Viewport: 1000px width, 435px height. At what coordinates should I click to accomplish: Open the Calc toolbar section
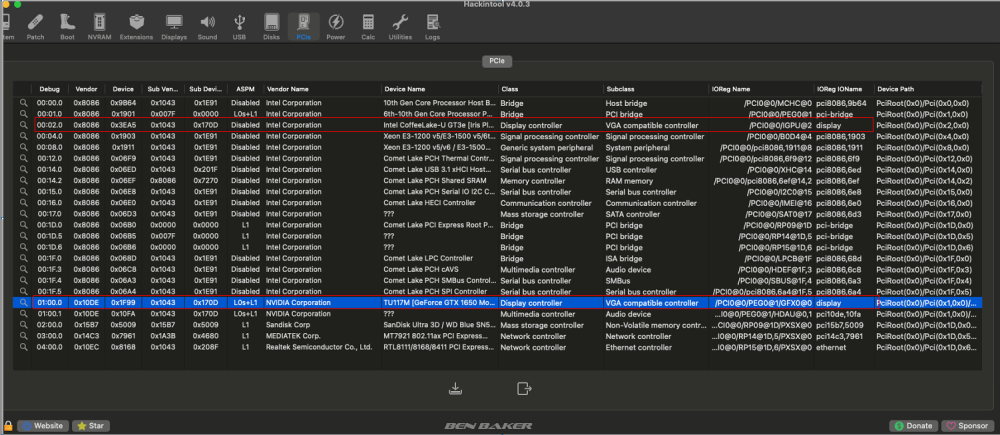click(368, 26)
